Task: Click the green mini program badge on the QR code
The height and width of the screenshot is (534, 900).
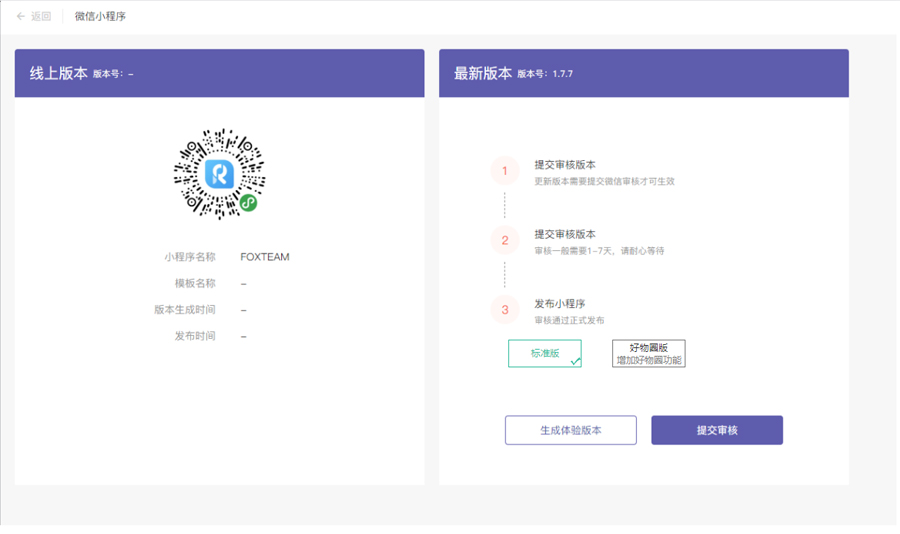Action: [248, 203]
